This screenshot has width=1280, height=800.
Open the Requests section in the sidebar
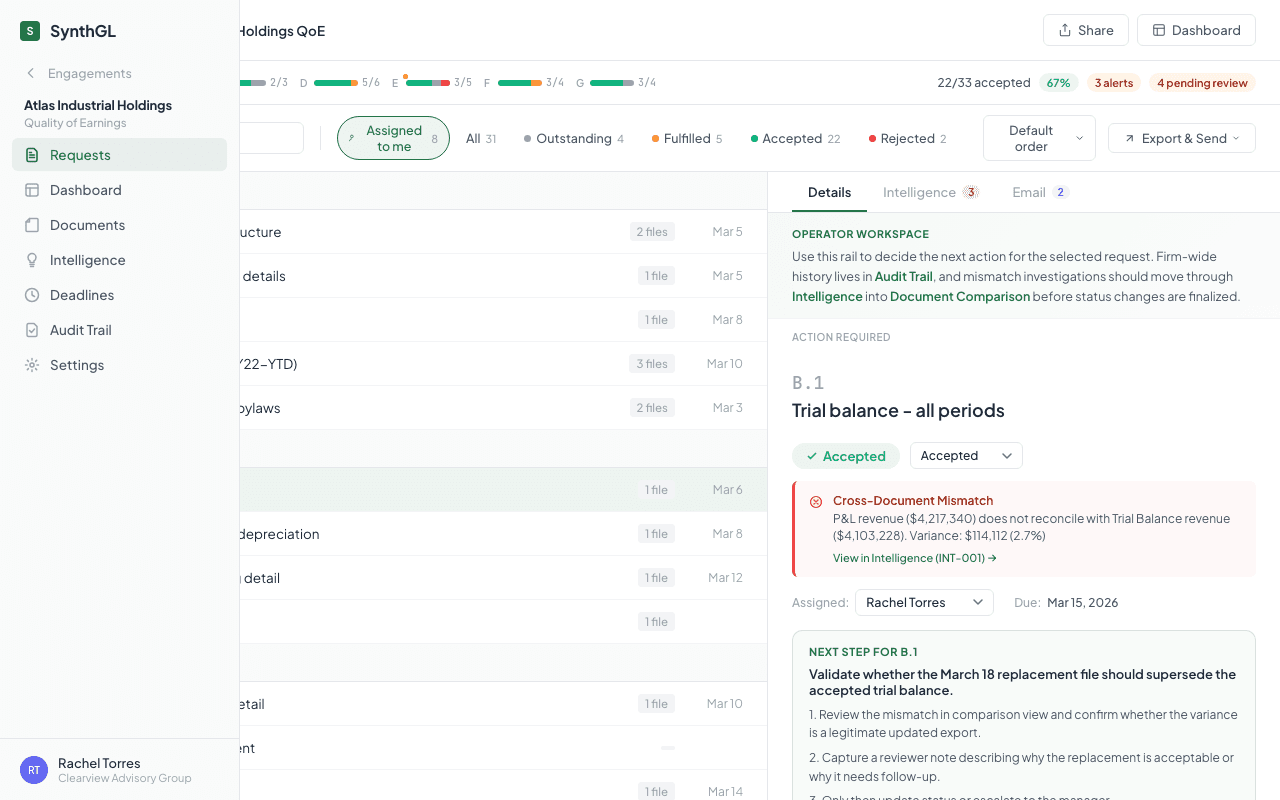tap(80, 154)
